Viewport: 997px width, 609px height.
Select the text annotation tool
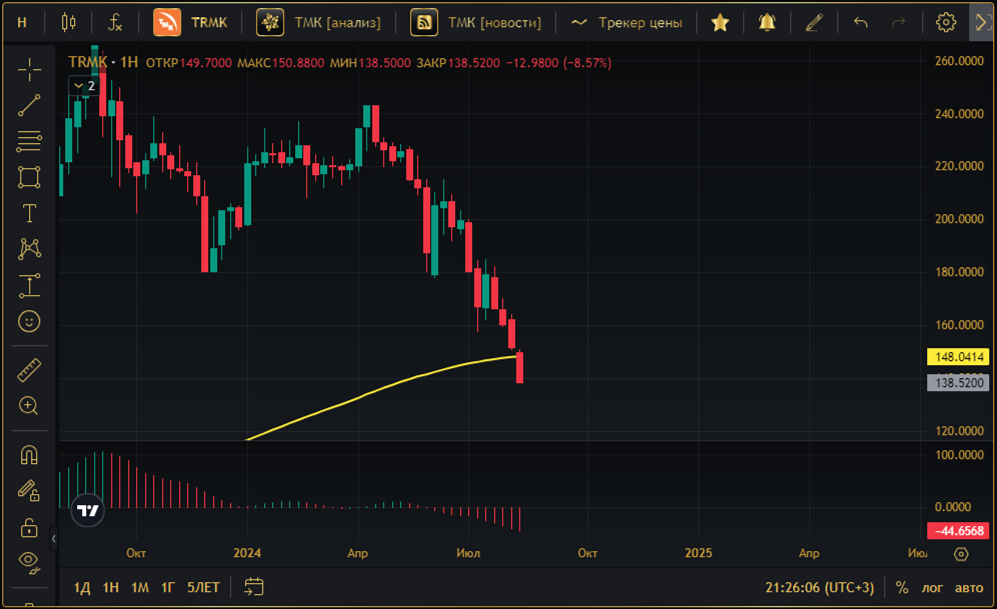pos(29,213)
